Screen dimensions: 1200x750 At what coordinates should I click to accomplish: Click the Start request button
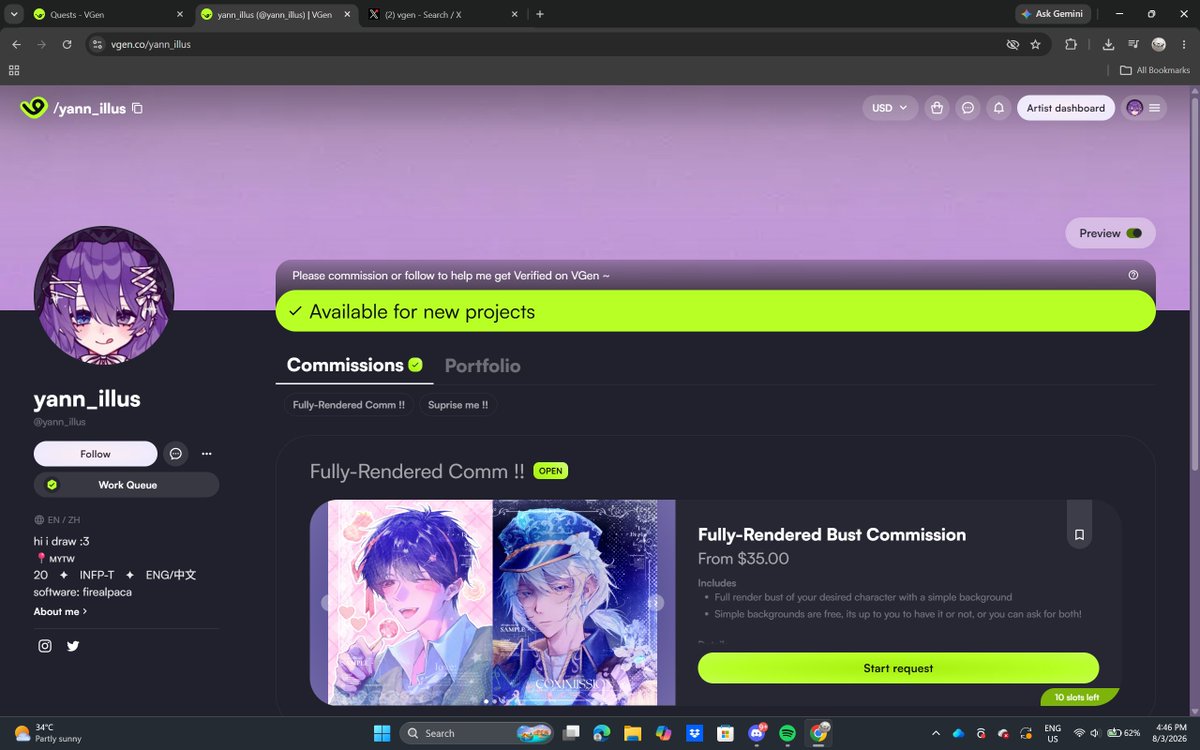(898, 668)
